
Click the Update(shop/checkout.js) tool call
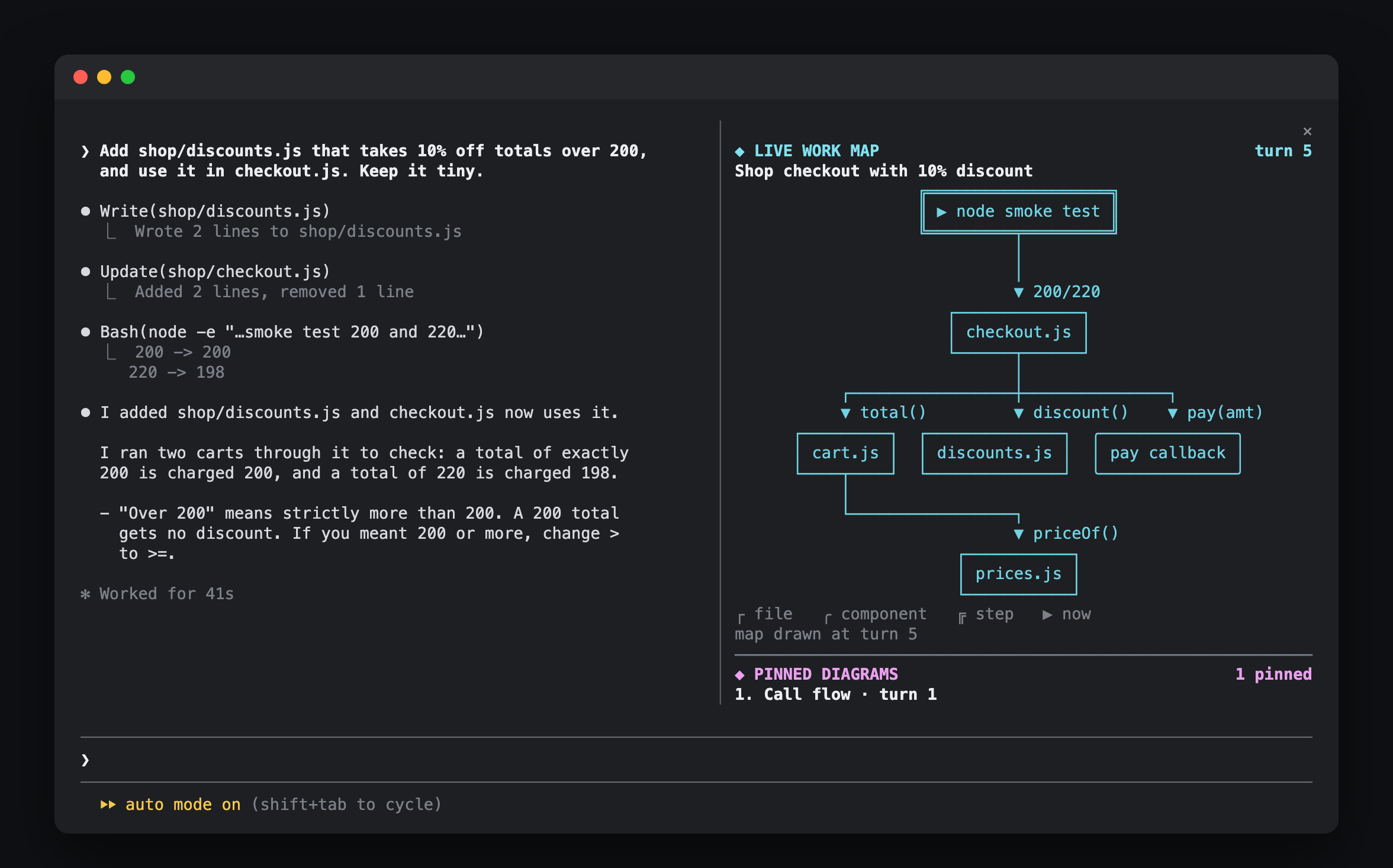coord(215,272)
